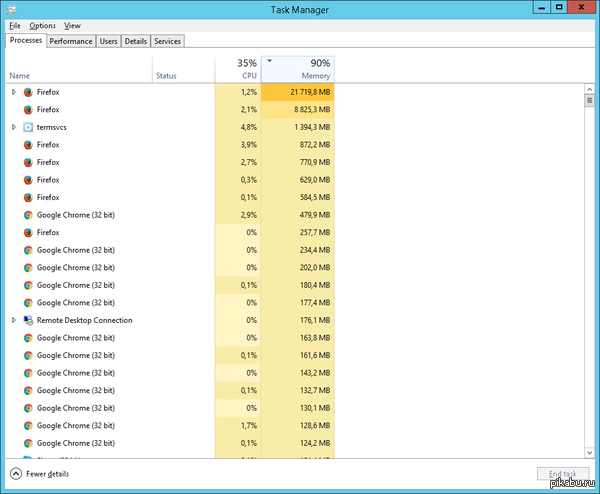This screenshot has width=600, height=494.
Task: Switch to the Details tab
Action: click(136, 41)
